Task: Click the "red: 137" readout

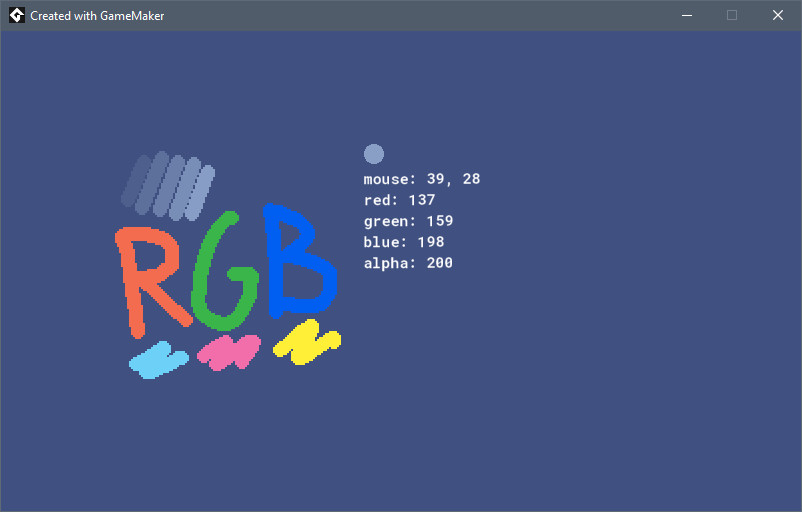Action: pyautogui.click(x=399, y=199)
